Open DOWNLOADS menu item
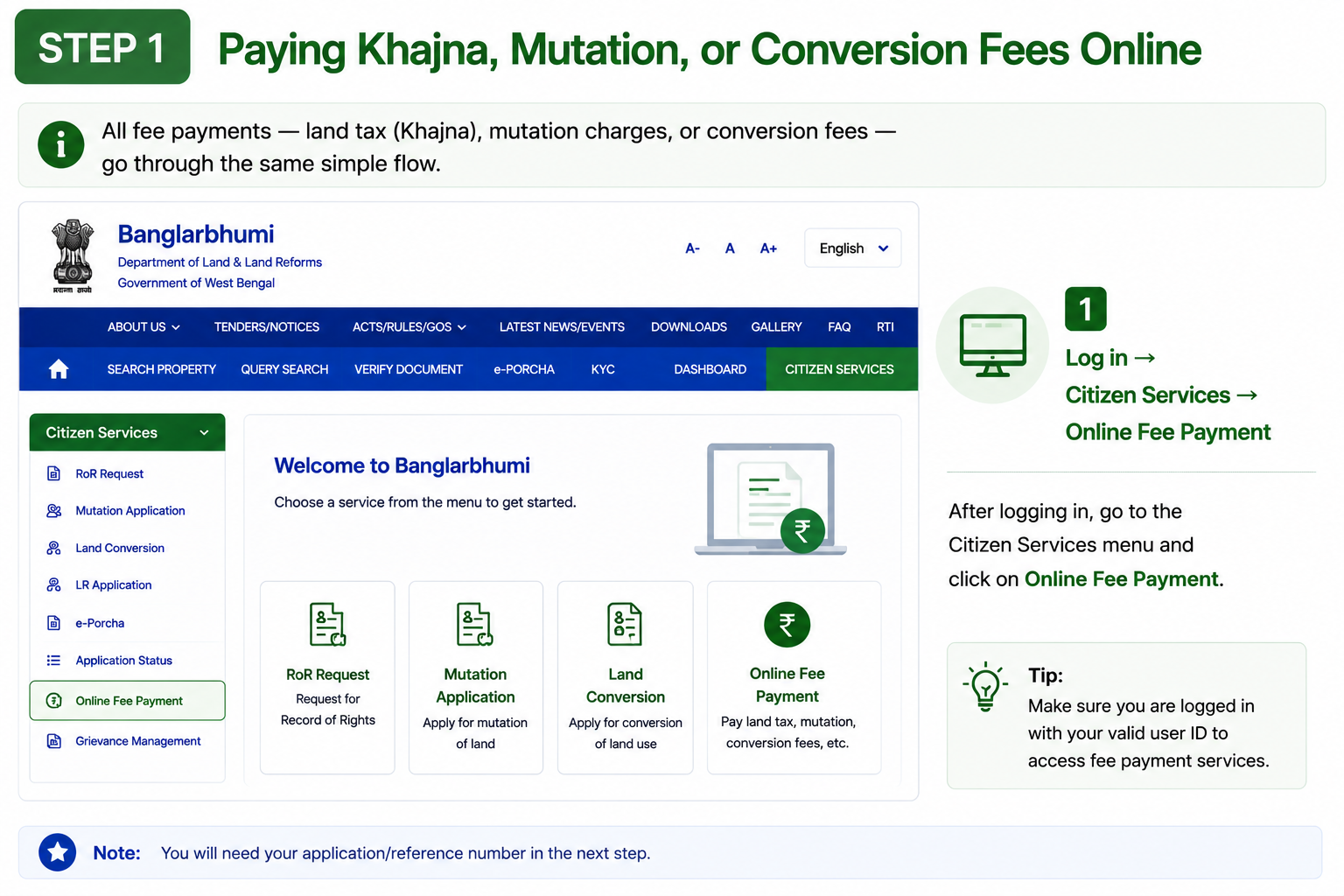The height and width of the screenshot is (896, 1344). (x=689, y=327)
